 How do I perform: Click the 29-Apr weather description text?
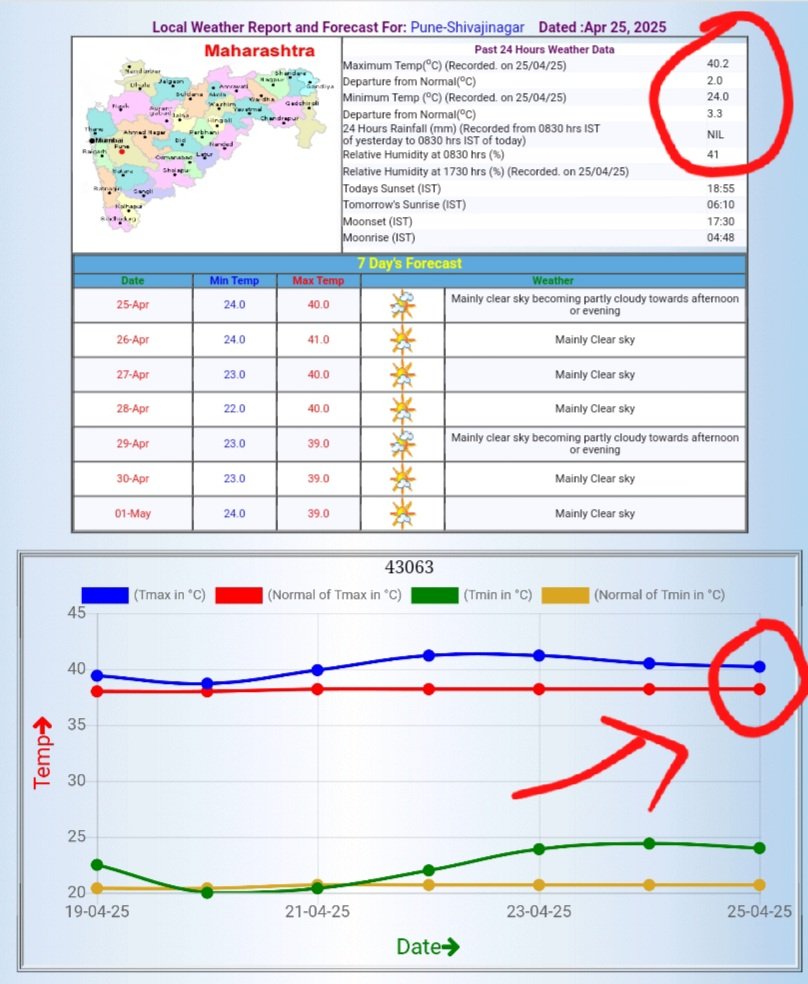tap(595, 444)
